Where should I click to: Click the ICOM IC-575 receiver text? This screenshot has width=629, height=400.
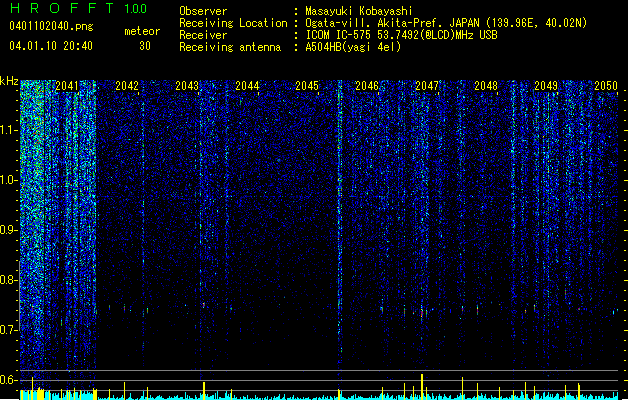[401, 35]
